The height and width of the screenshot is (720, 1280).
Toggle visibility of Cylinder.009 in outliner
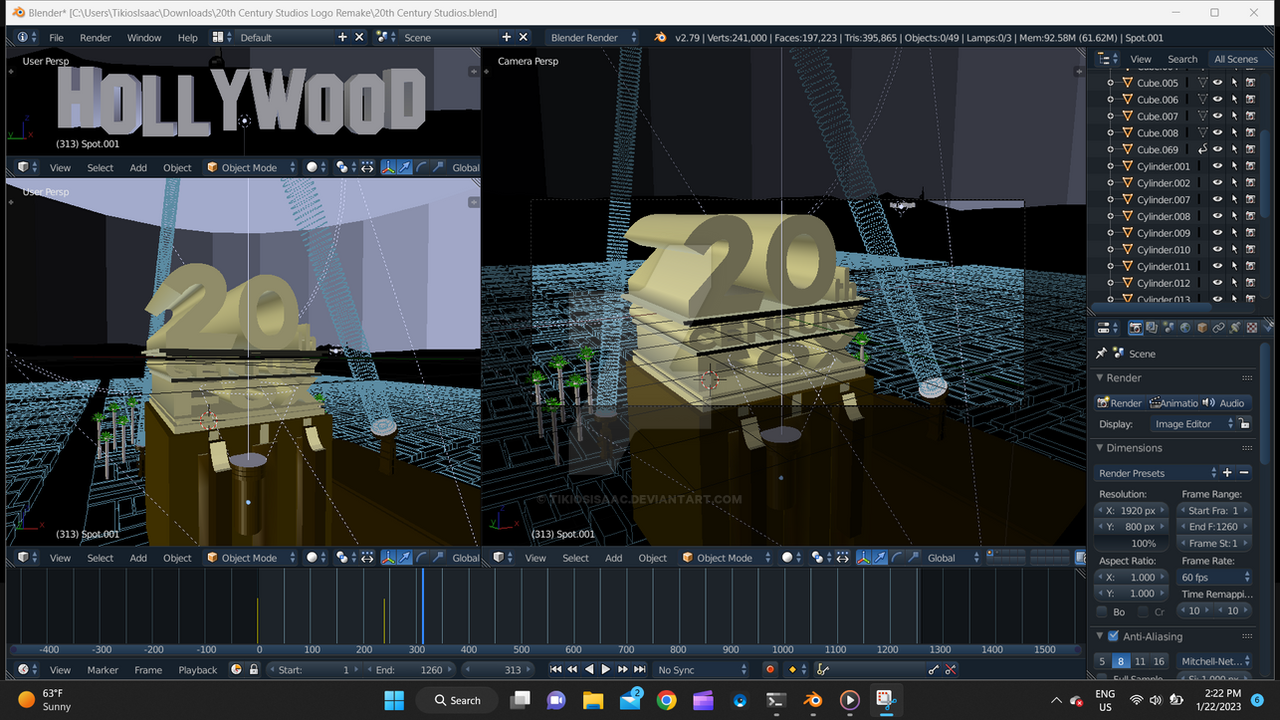[x=1218, y=233]
